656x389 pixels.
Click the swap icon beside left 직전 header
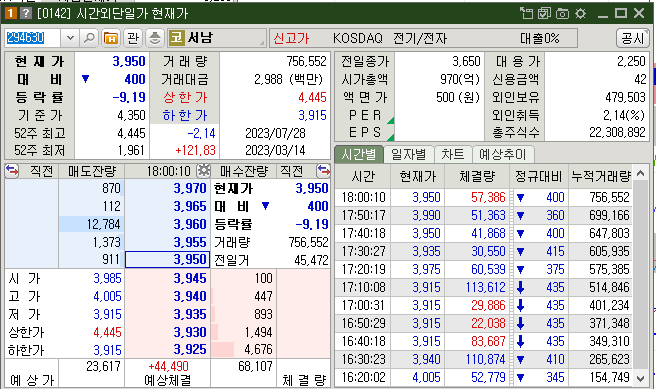pyautogui.click(x=12, y=171)
